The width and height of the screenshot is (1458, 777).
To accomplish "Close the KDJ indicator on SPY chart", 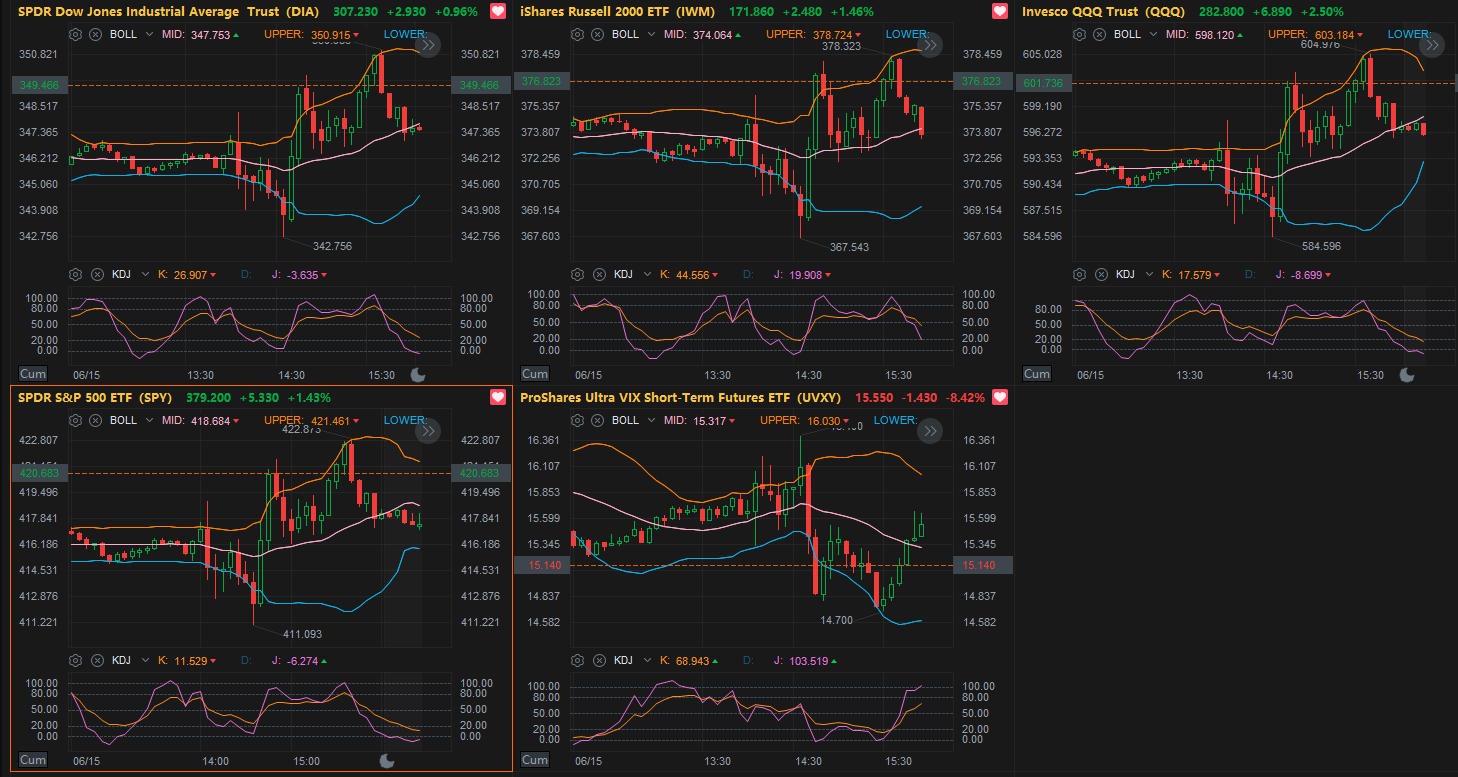I will click(97, 660).
